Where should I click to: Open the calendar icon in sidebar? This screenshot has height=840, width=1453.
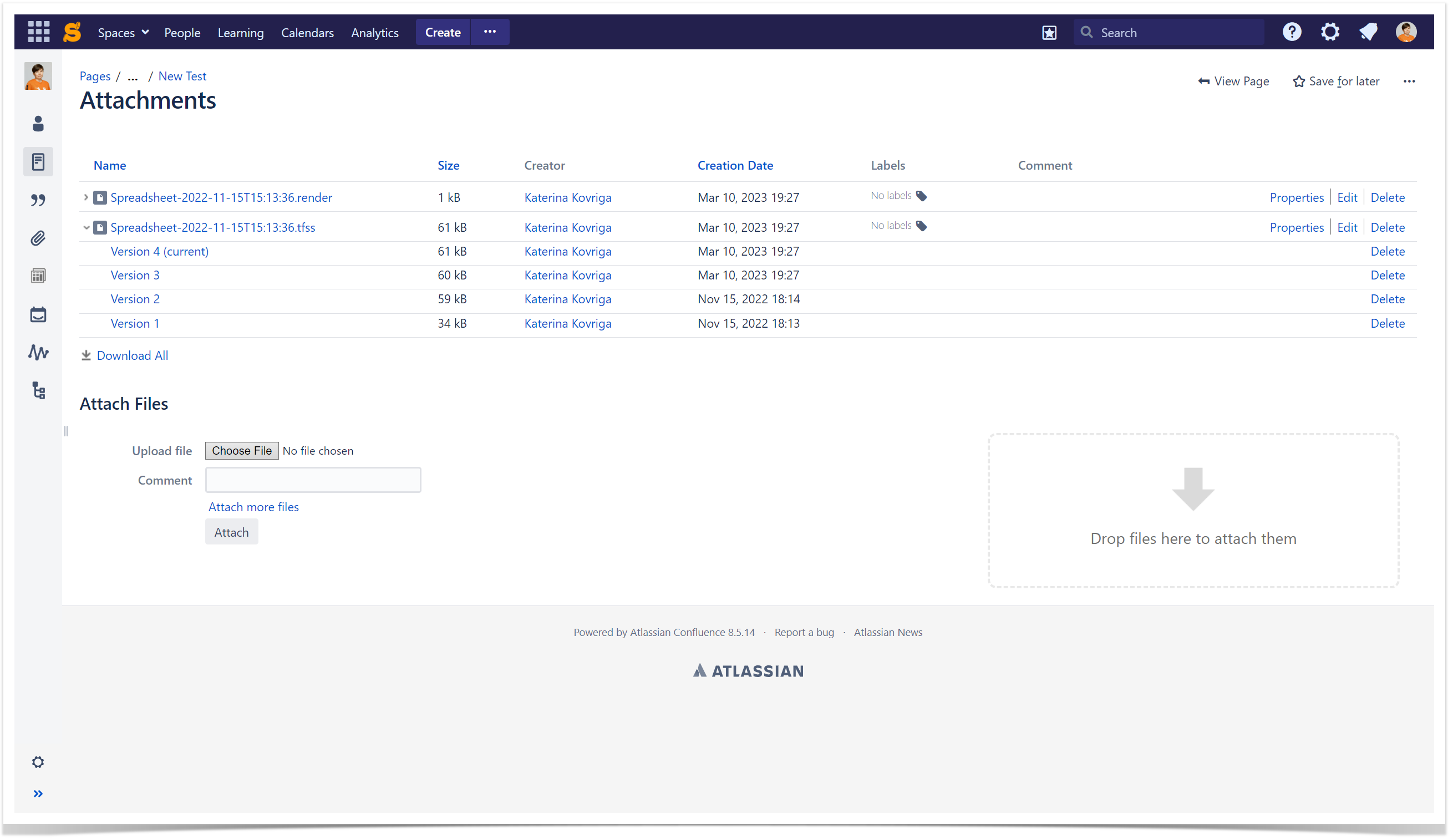(38, 315)
